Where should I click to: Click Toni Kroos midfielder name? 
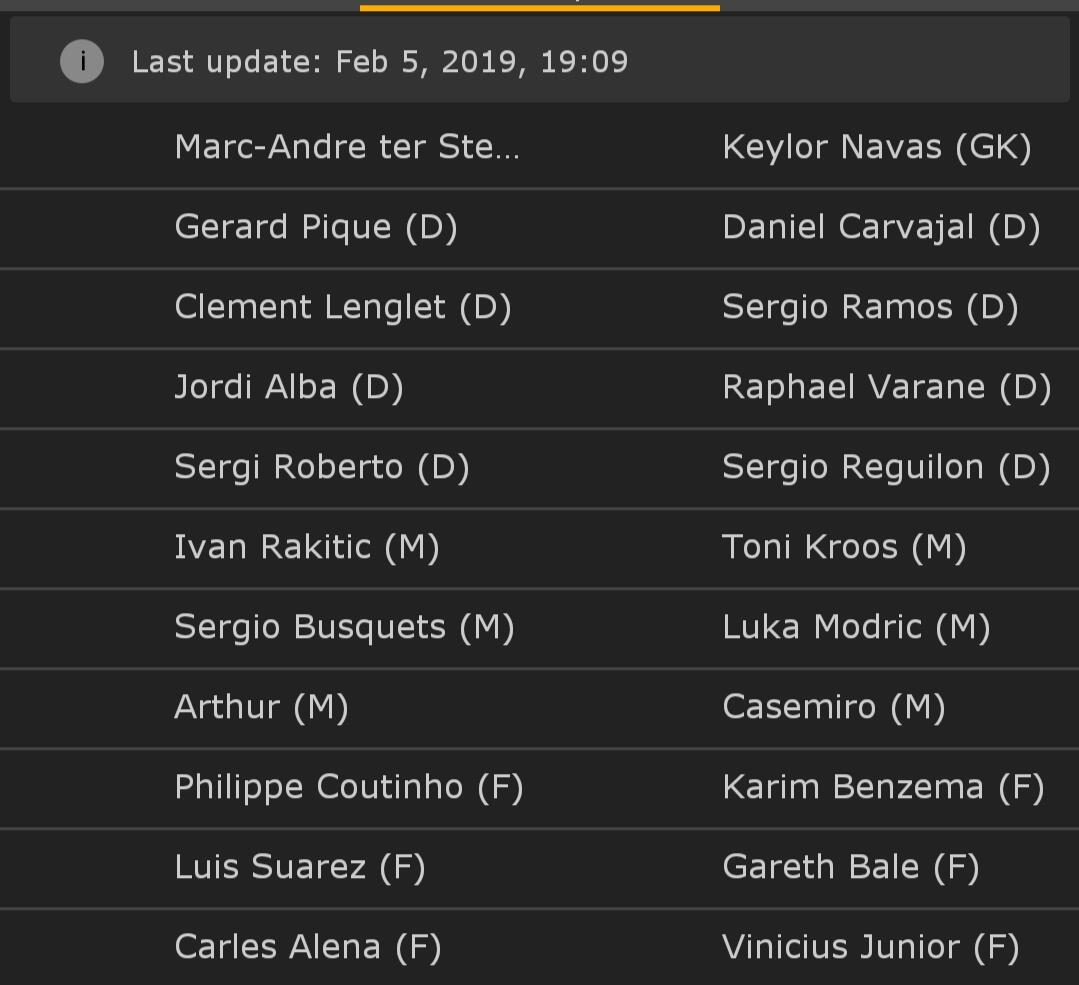pos(844,548)
